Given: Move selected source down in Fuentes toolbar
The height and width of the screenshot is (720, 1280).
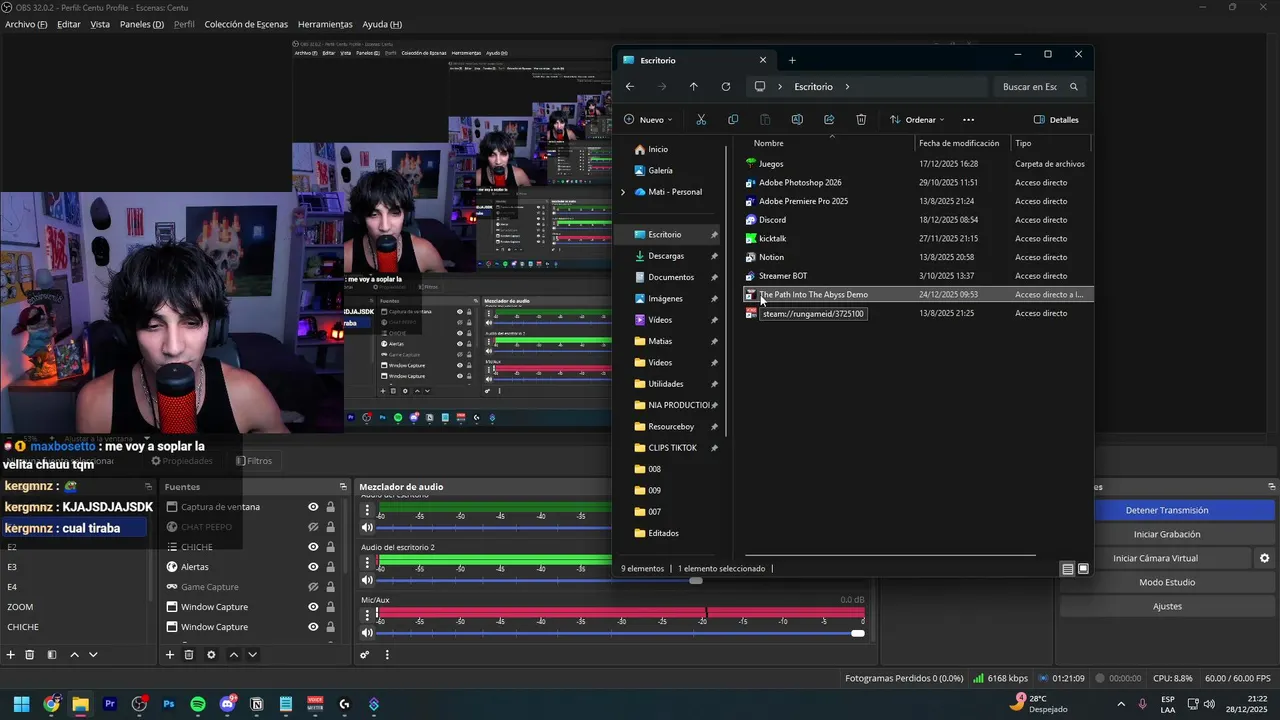Looking at the screenshot, I should point(252,655).
